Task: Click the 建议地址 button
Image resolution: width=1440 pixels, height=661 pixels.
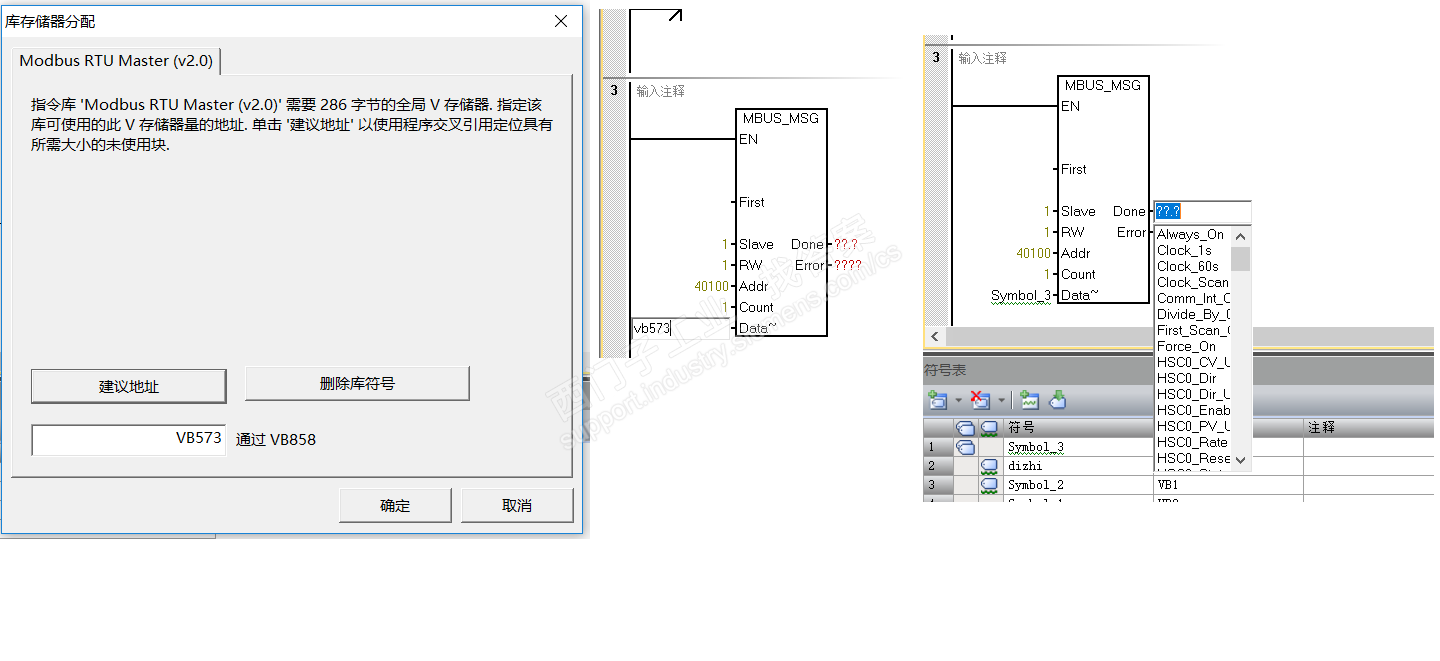Action: click(x=128, y=386)
